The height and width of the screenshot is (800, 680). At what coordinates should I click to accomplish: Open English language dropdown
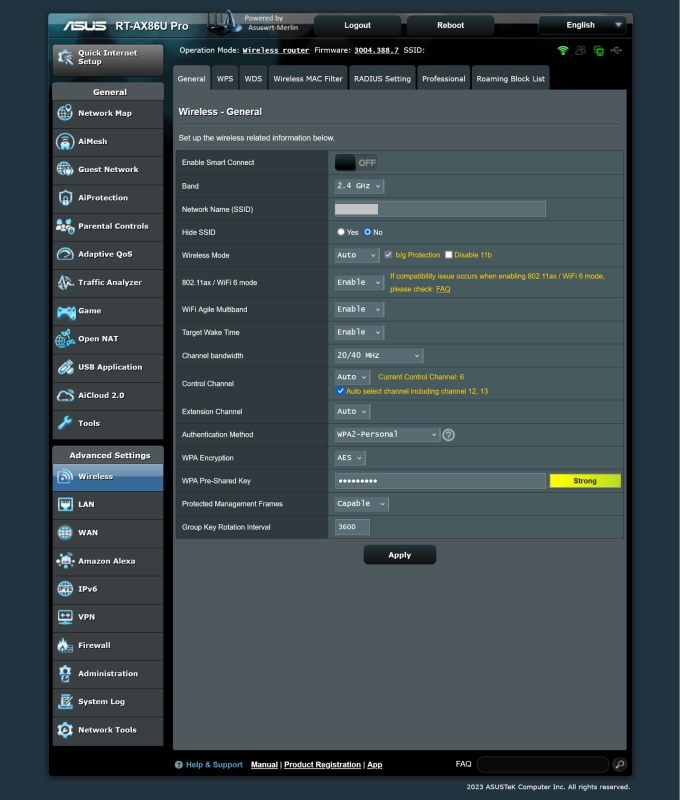coord(582,25)
